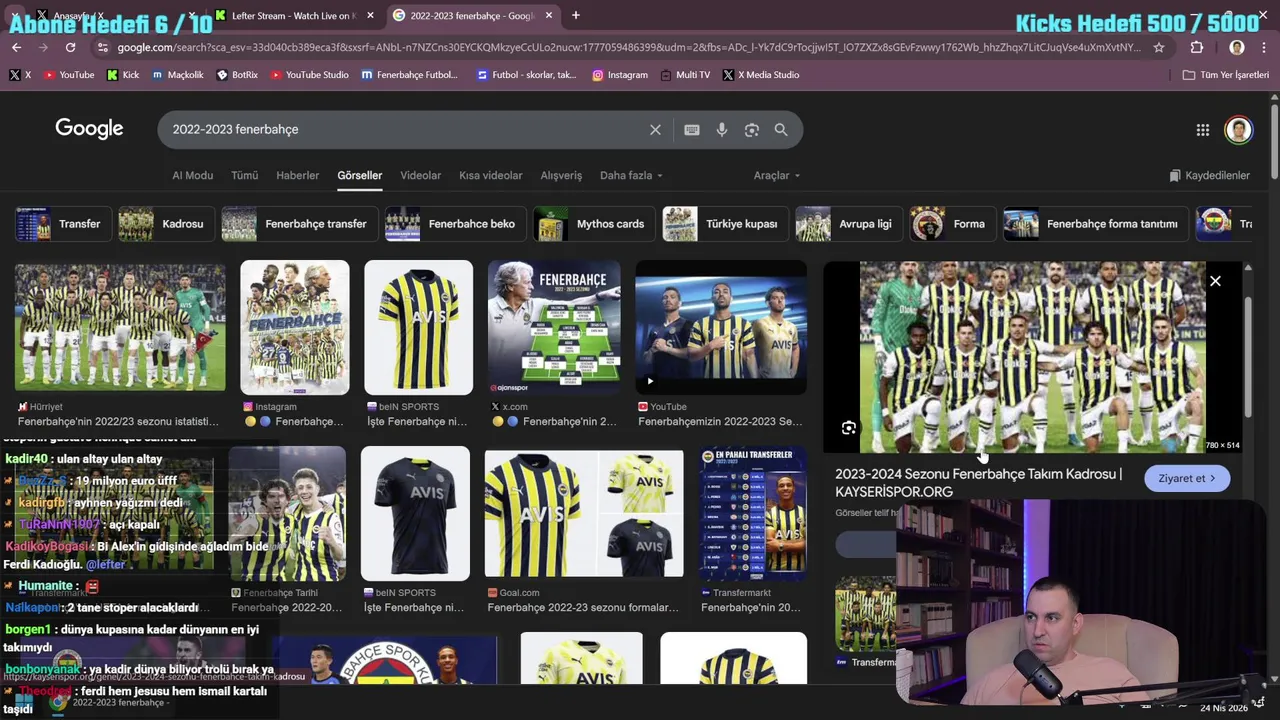Open the Chrome three-dot menu
Screen dimensions: 1280x720
pos(1265,47)
